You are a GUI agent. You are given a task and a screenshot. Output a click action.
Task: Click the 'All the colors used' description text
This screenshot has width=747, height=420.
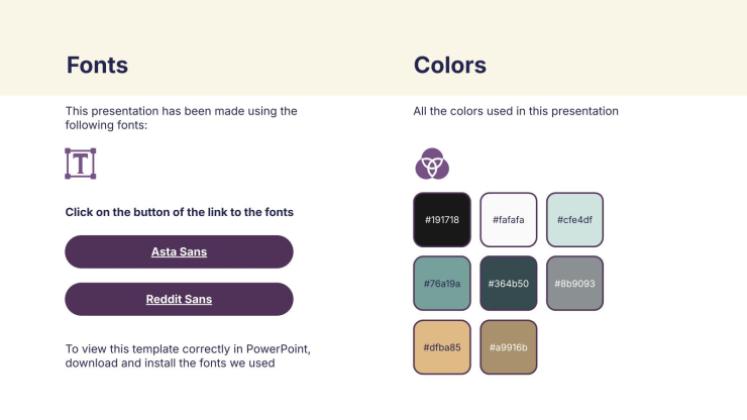pos(516,111)
